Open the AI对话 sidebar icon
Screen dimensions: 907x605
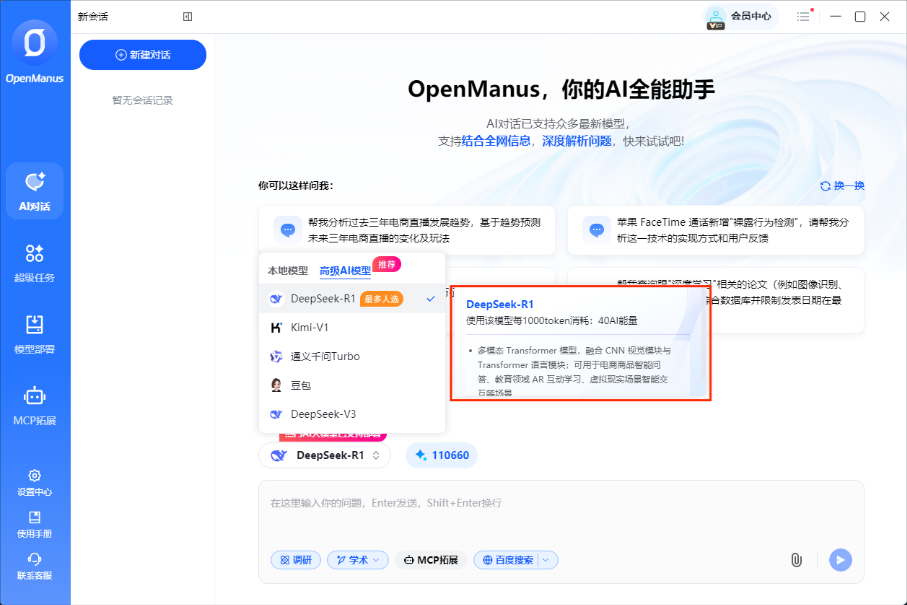point(34,190)
